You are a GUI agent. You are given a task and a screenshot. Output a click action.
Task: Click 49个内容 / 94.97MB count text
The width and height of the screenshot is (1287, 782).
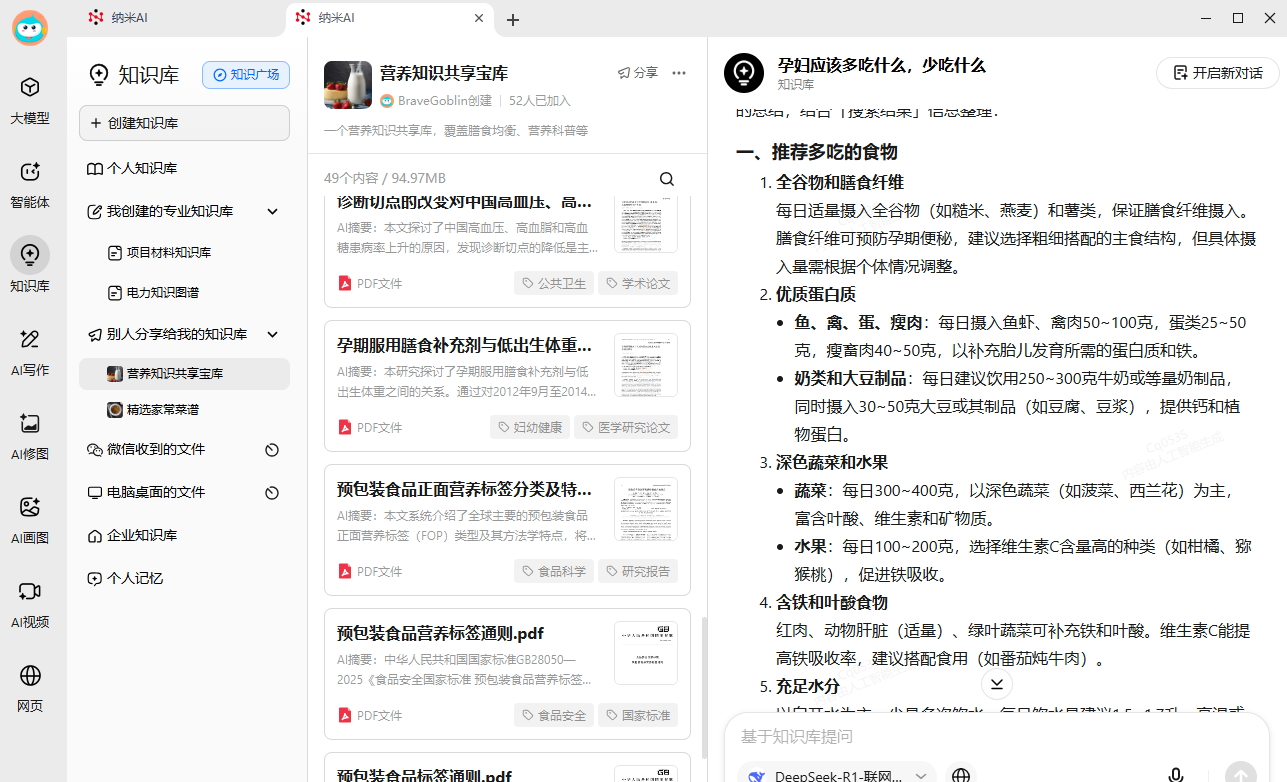pyautogui.click(x=385, y=179)
